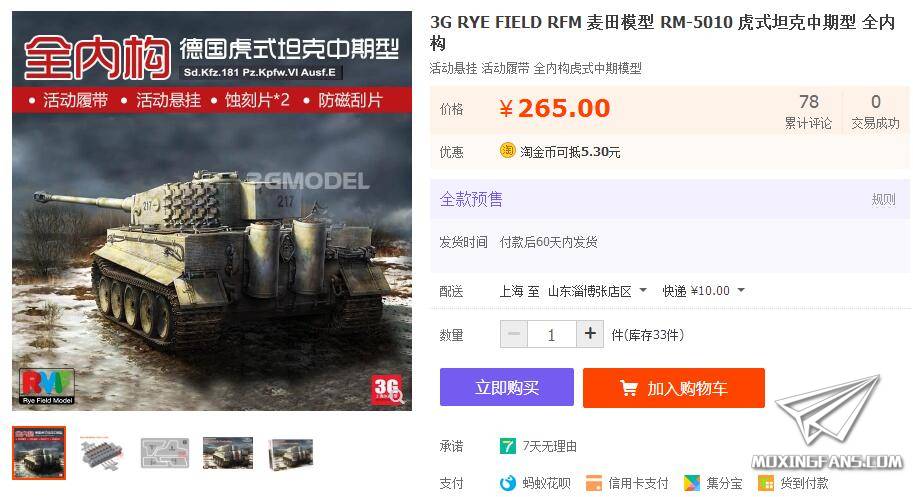Click the quantity input field

551,334
